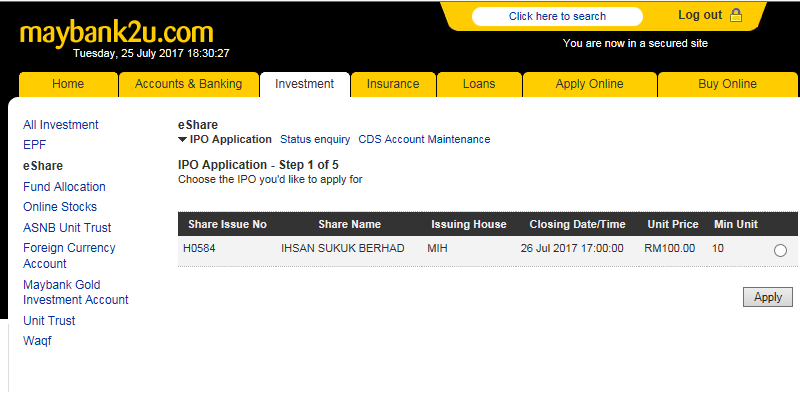Open the Apply Online tab
This screenshot has width=800, height=400.
[x=589, y=84]
